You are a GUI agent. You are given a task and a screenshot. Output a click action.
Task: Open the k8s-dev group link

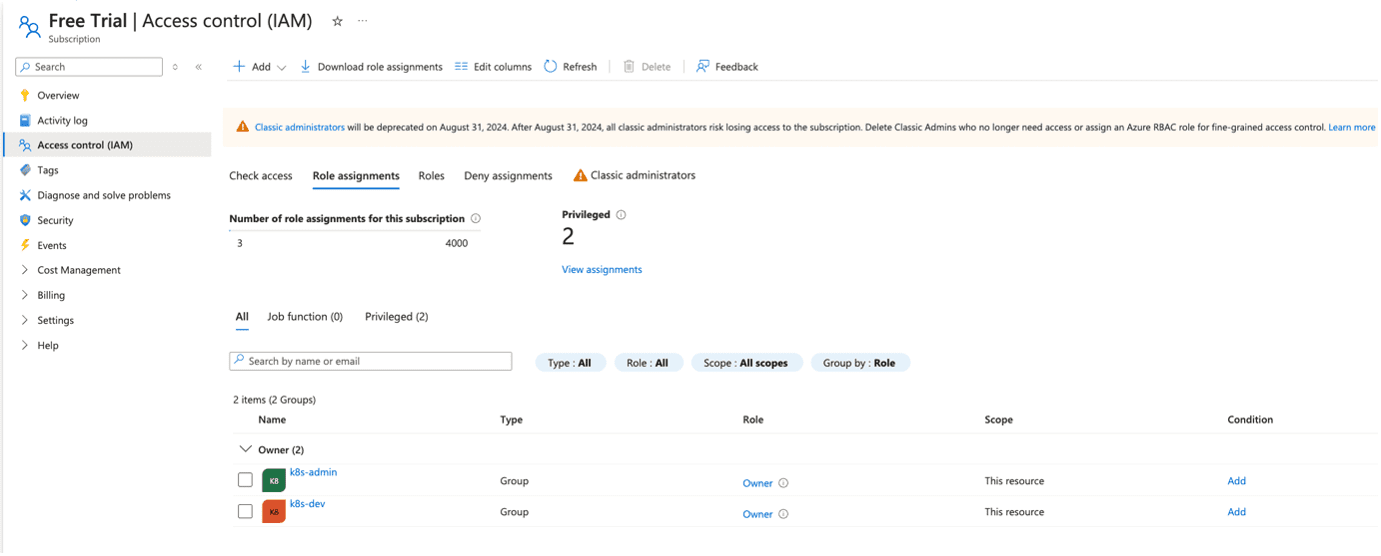(x=307, y=504)
